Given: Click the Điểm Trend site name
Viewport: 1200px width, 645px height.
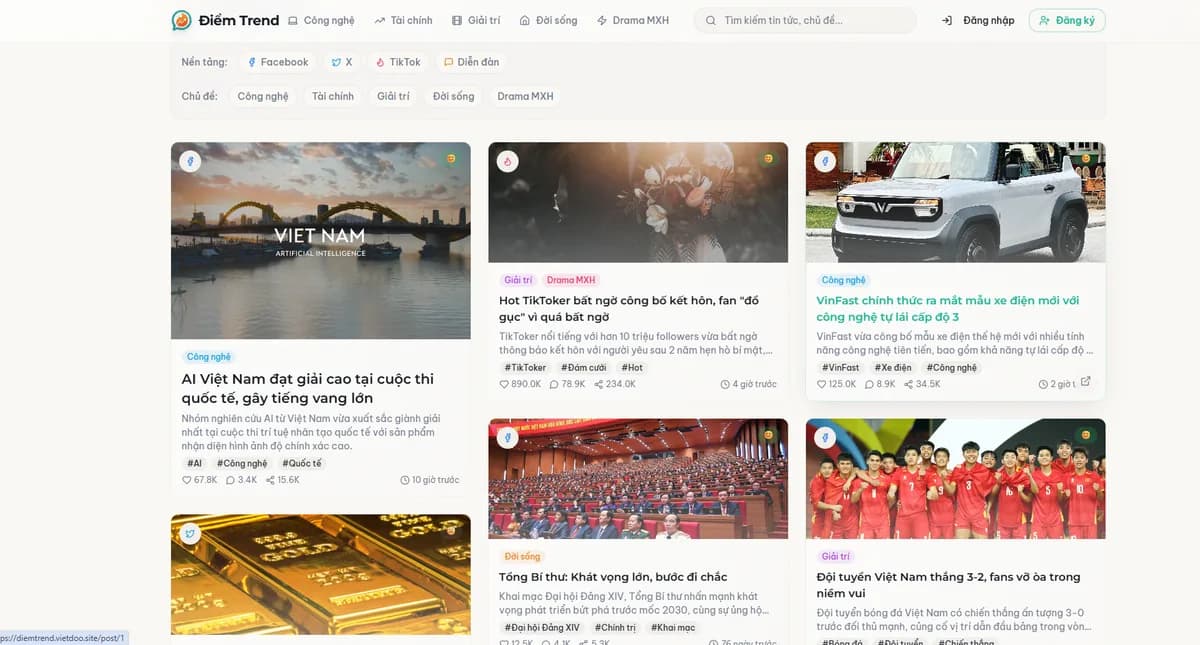Looking at the screenshot, I should point(239,20).
